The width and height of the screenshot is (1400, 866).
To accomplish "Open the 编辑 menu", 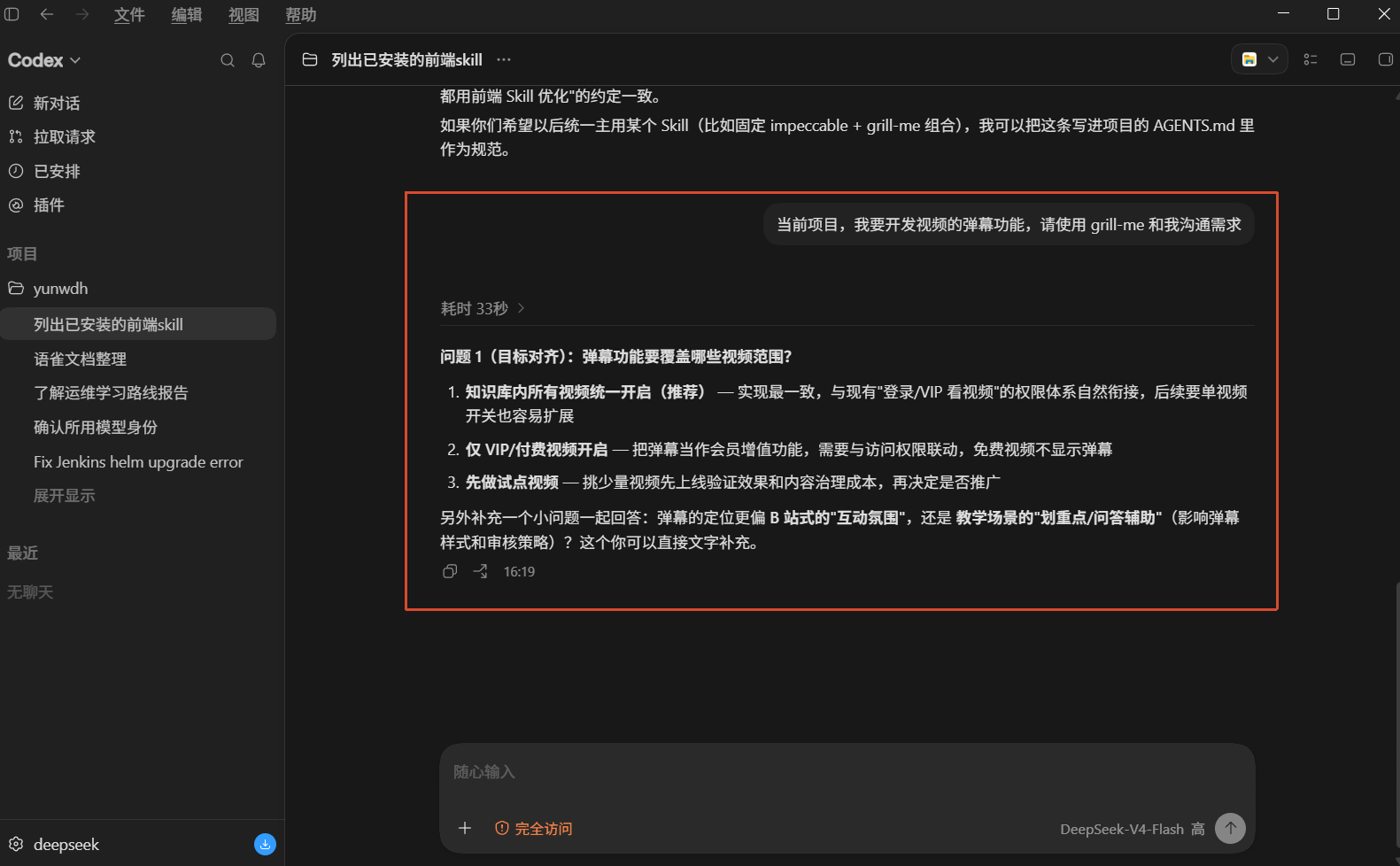I will click(187, 15).
